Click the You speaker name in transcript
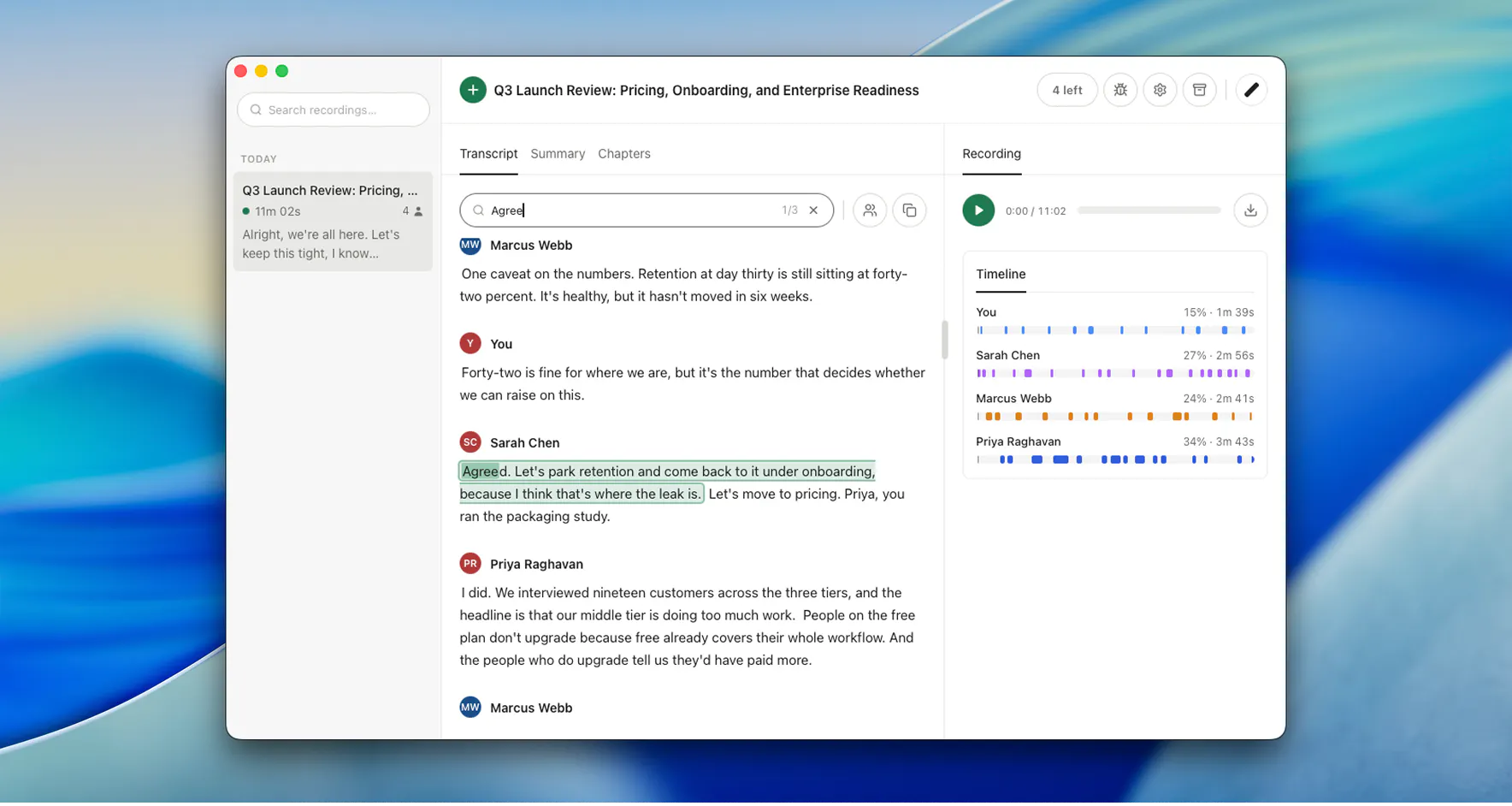Image resolution: width=1512 pixels, height=806 pixels. [501, 344]
